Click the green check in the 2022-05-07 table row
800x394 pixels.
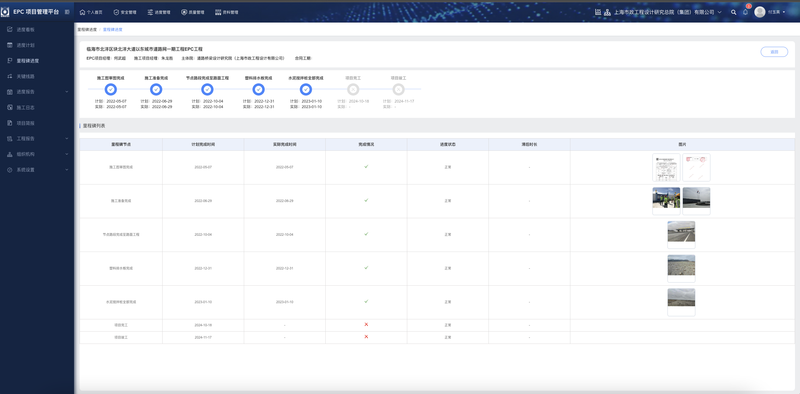point(366,167)
